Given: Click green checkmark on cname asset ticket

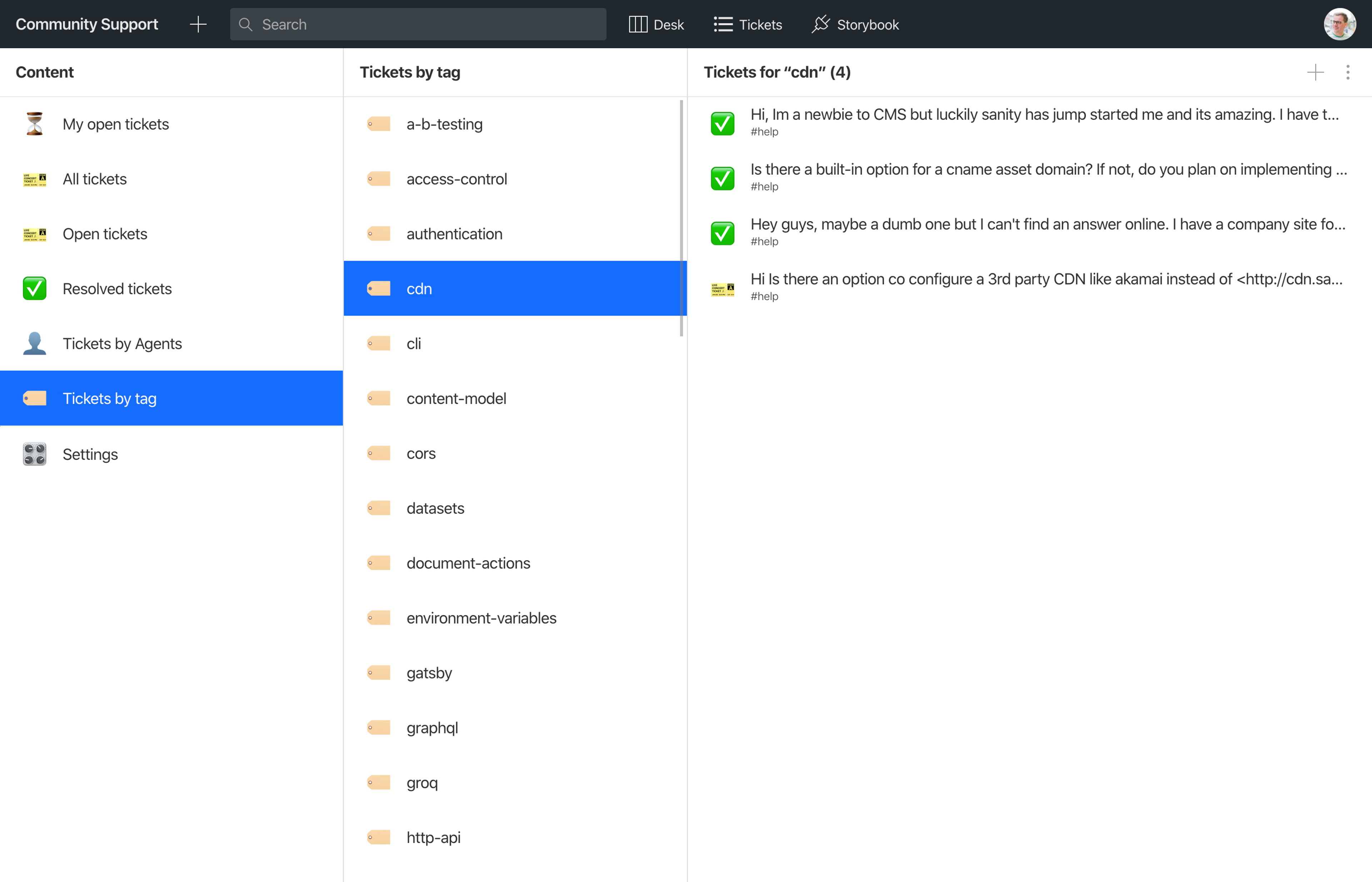Looking at the screenshot, I should (x=722, y=178).
